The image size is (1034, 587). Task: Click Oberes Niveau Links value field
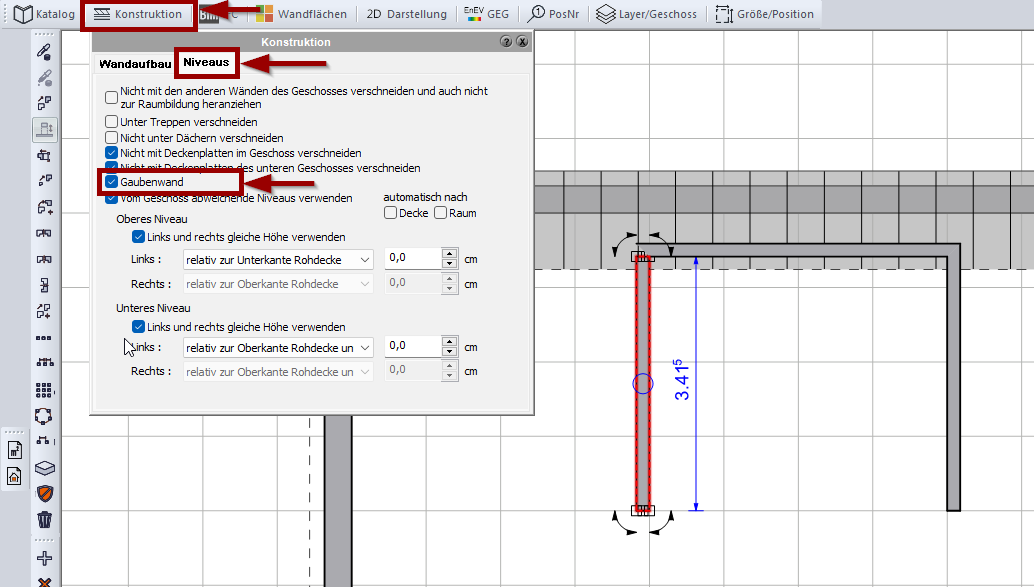coord(412,258)
